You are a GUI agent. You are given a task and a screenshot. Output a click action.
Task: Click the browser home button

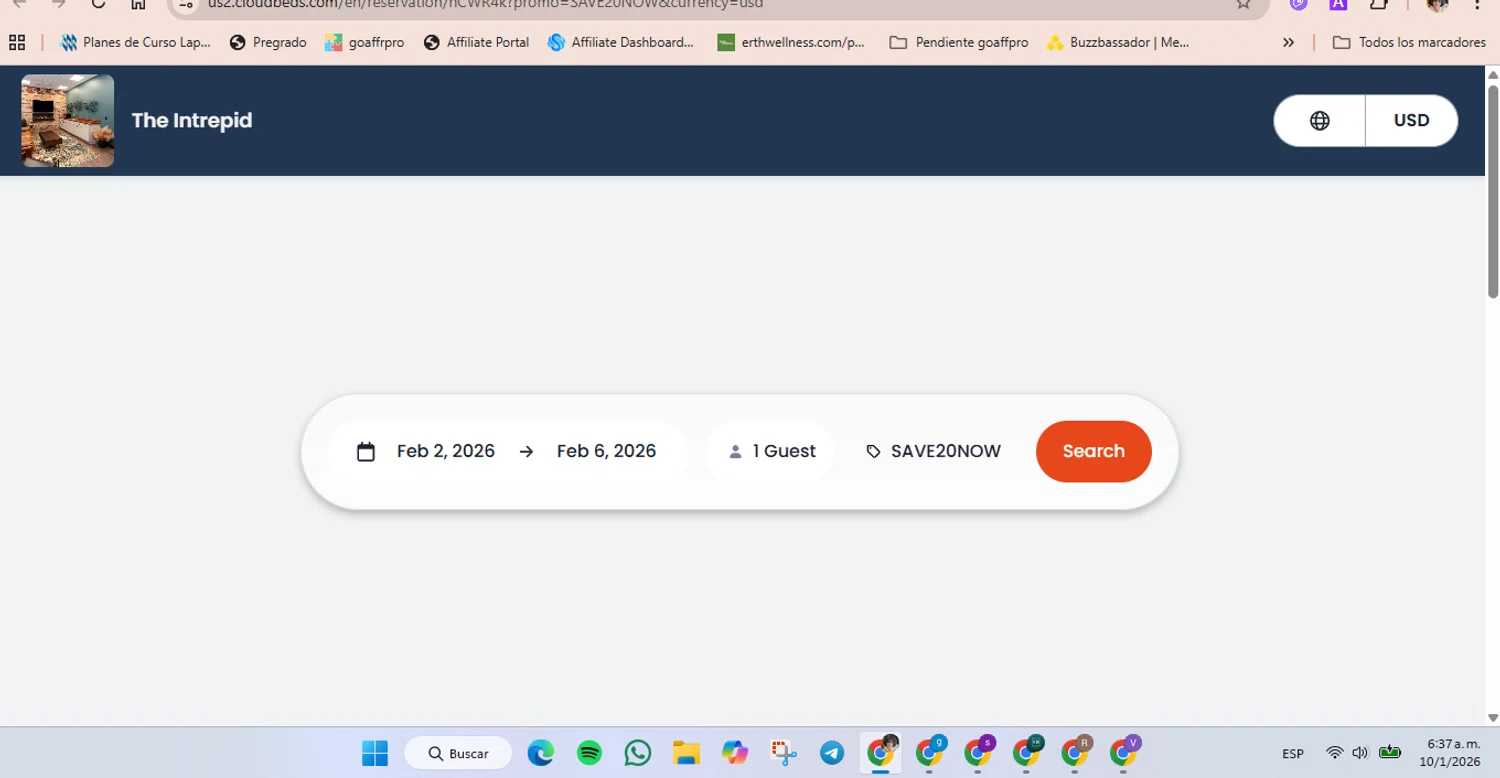(x=138, y=4)
